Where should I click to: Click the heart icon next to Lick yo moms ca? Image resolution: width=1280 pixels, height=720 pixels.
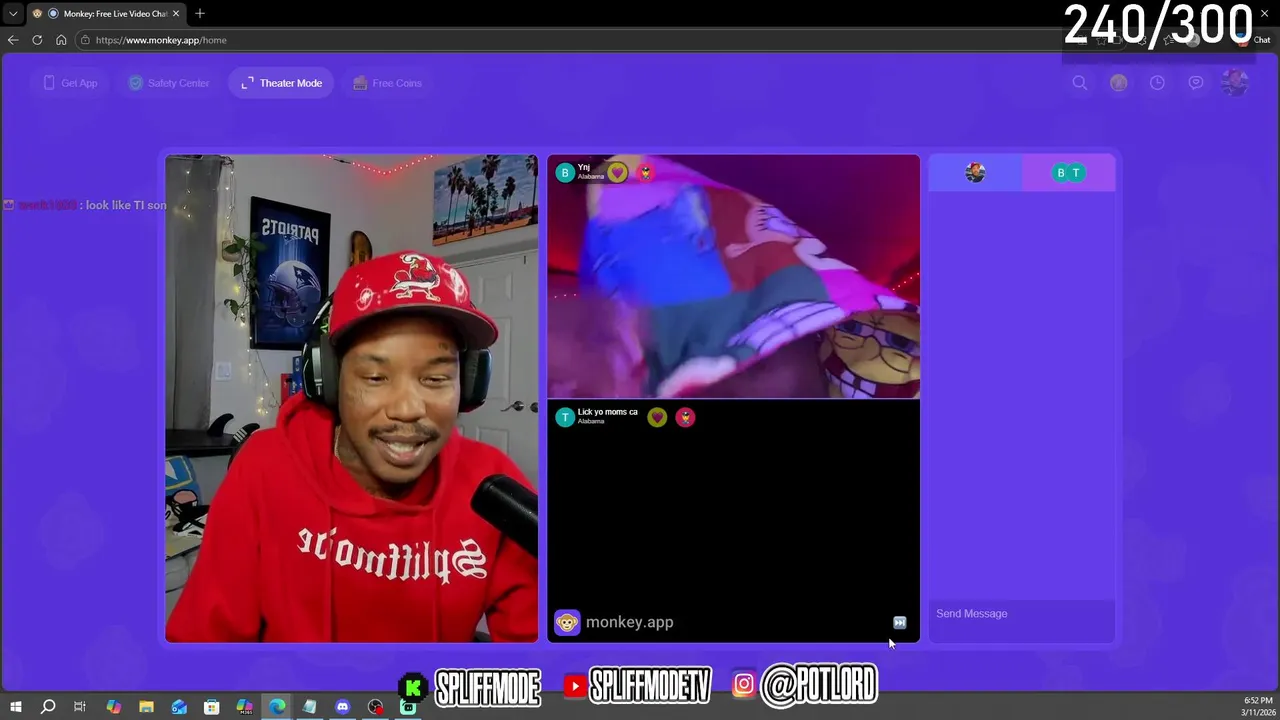657,417
